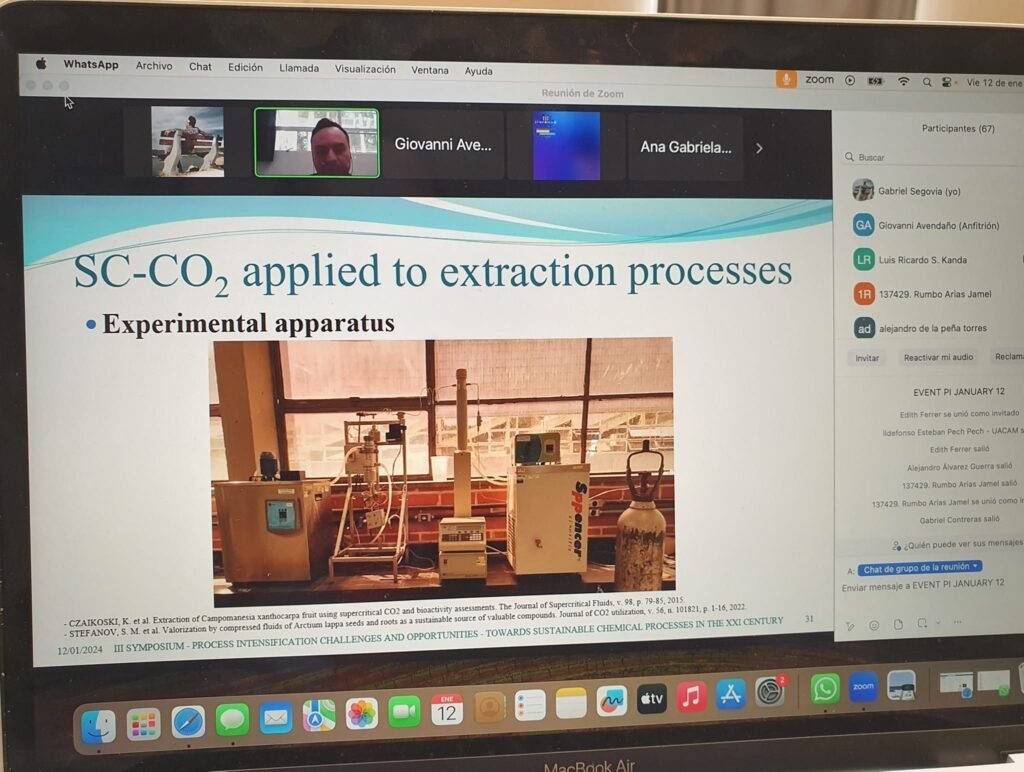The image size is (1024, 772).
Task: Open the Visualización menu
Action: (x=365, y=69)
